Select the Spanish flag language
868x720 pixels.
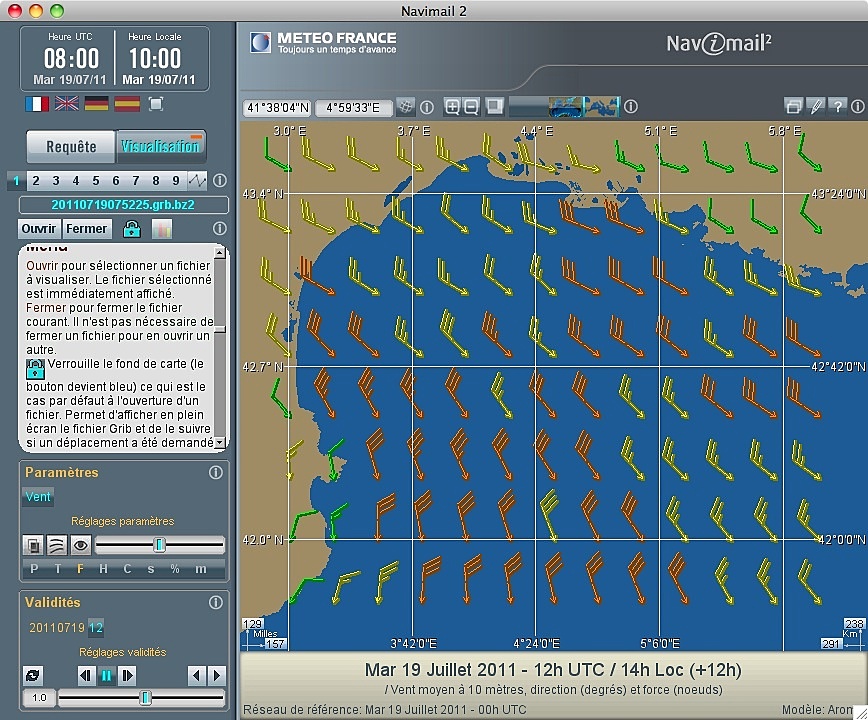click(x=127, y=103)
